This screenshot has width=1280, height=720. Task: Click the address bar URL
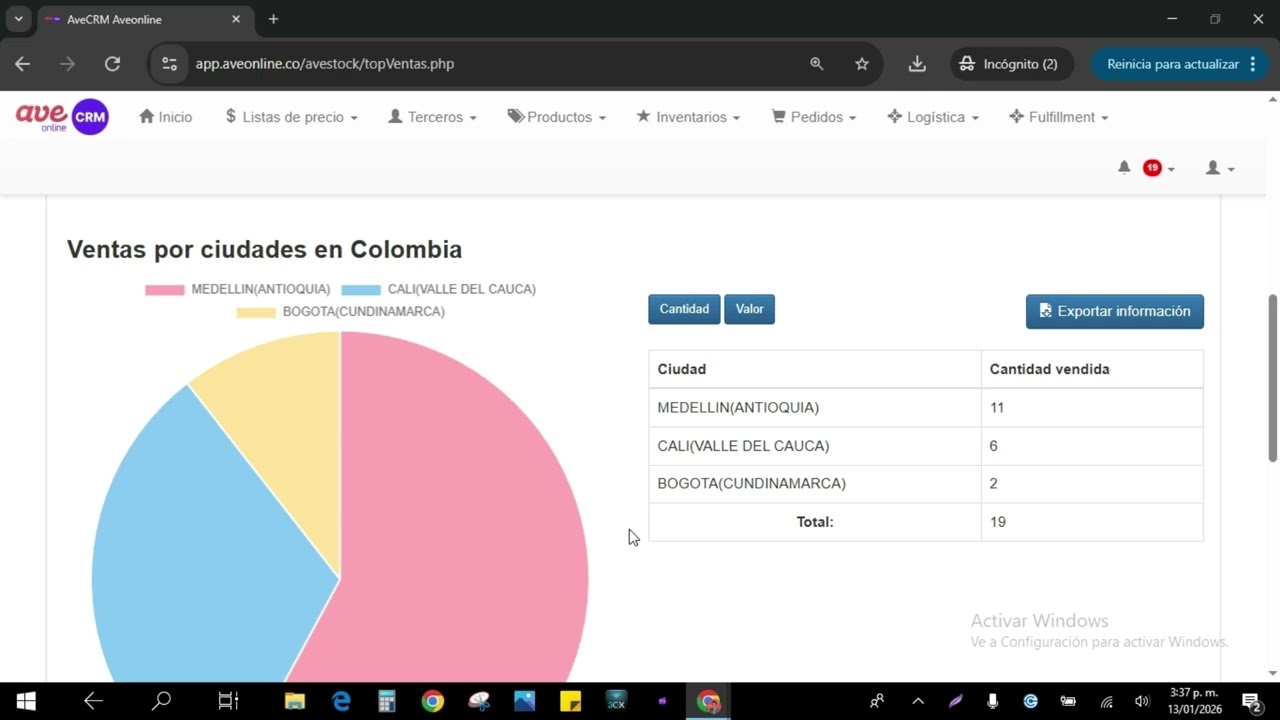click(324, 64)
